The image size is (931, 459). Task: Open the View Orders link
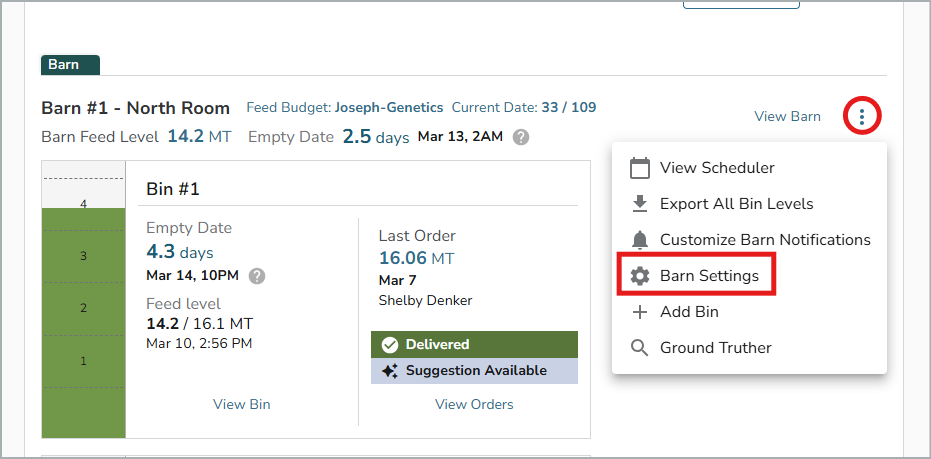click(474, 405)
